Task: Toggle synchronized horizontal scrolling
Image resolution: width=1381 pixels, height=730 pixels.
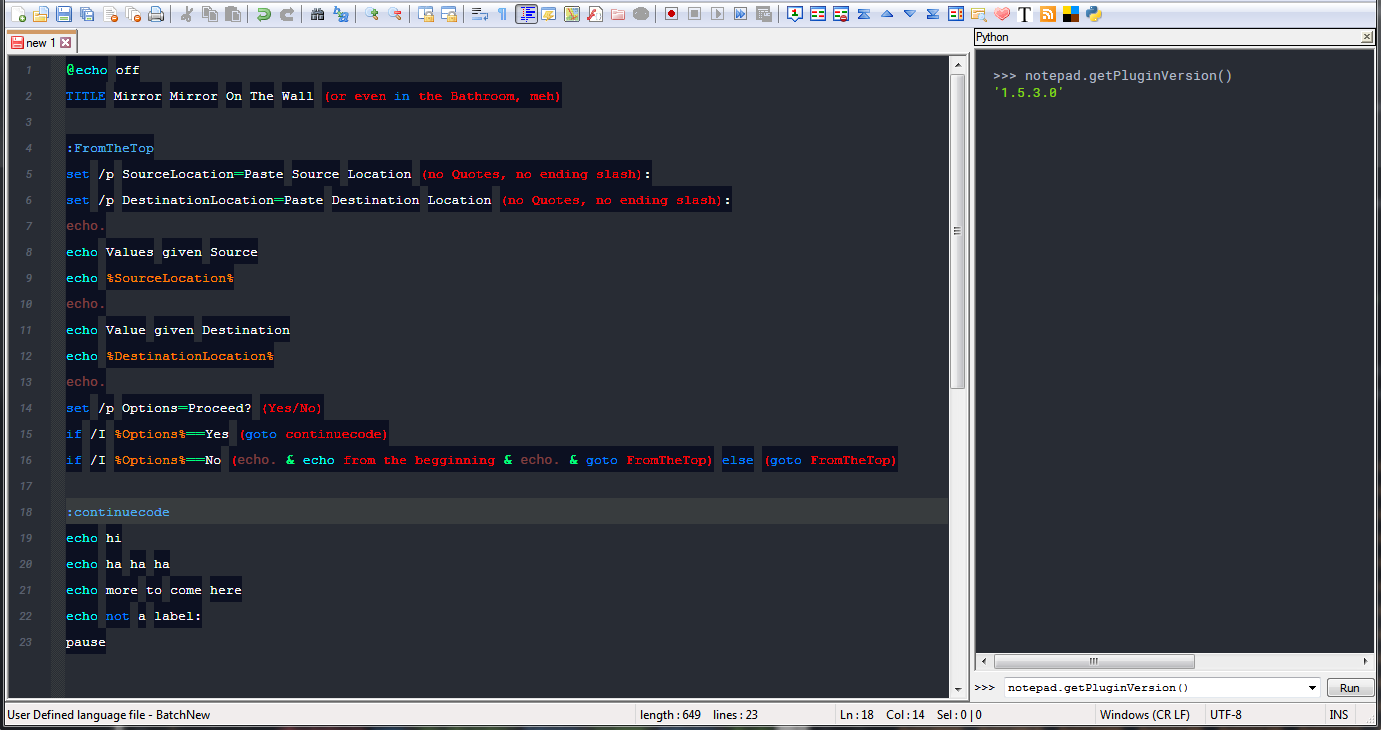Action: pos(449,14)
